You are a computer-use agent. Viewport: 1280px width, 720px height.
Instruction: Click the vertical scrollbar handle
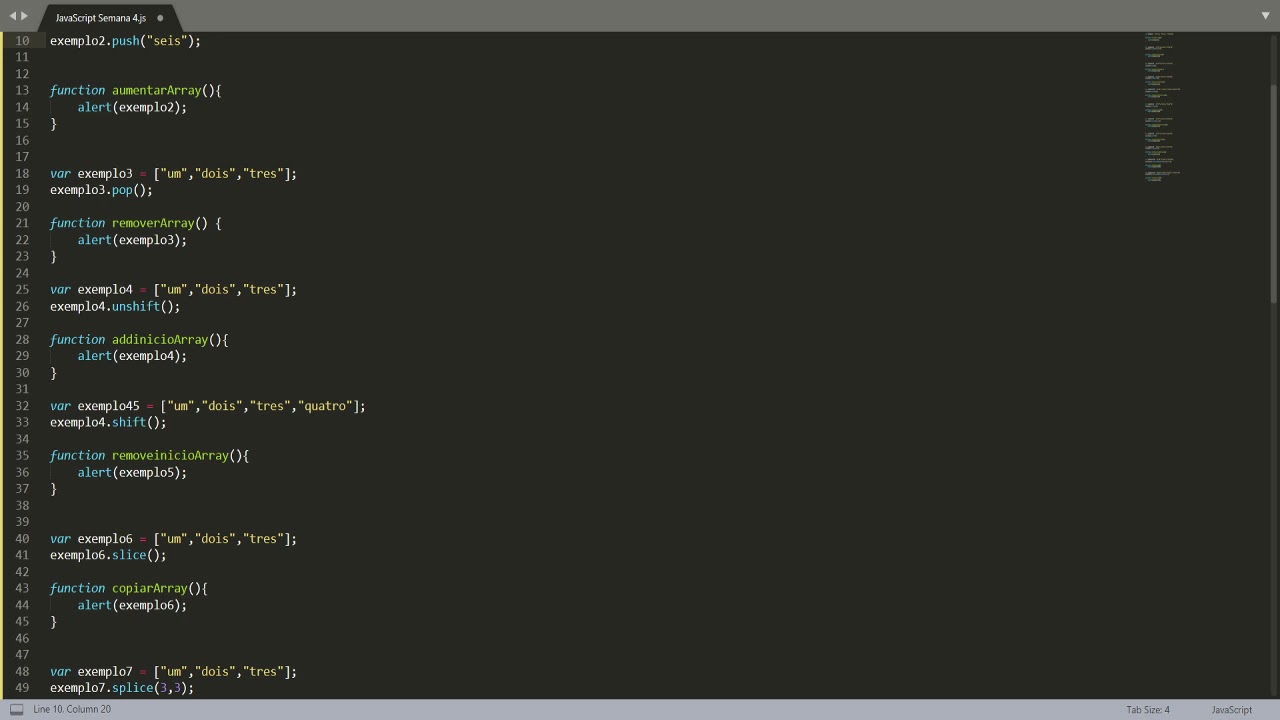[1273, 190]
